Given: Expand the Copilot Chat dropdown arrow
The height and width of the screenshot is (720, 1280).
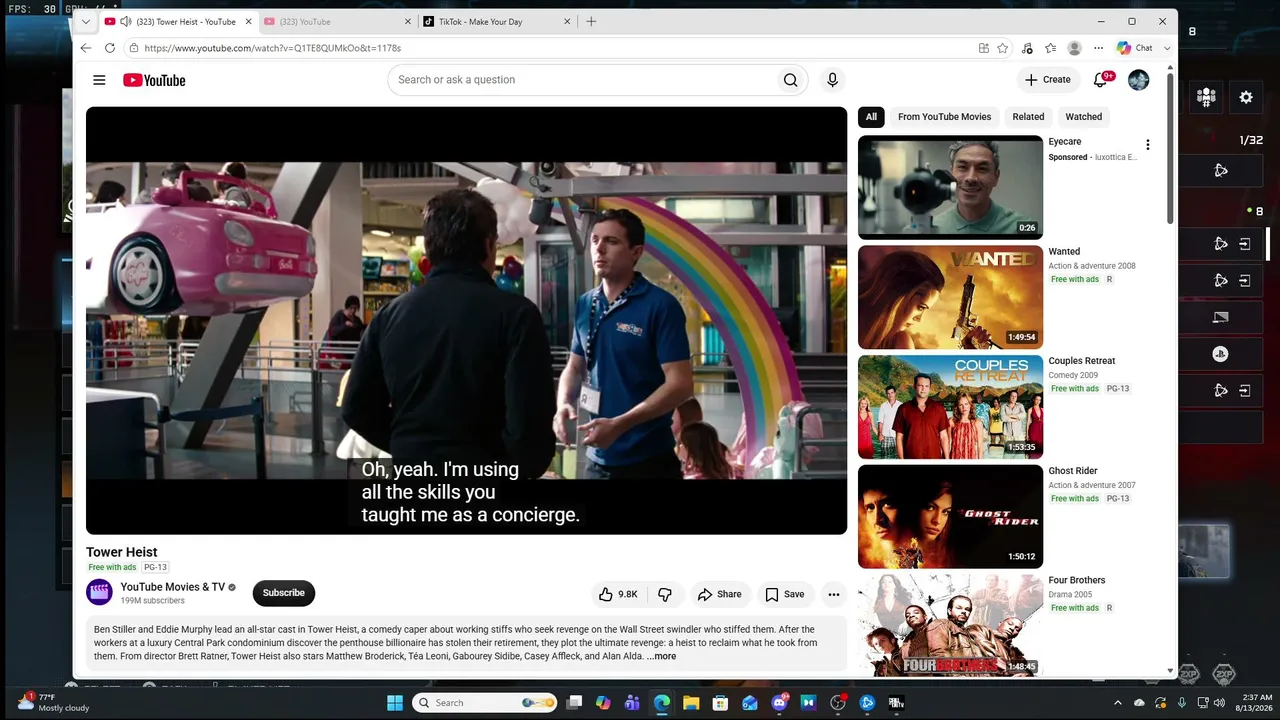Looking at the screenshot, I should 1167,48.
